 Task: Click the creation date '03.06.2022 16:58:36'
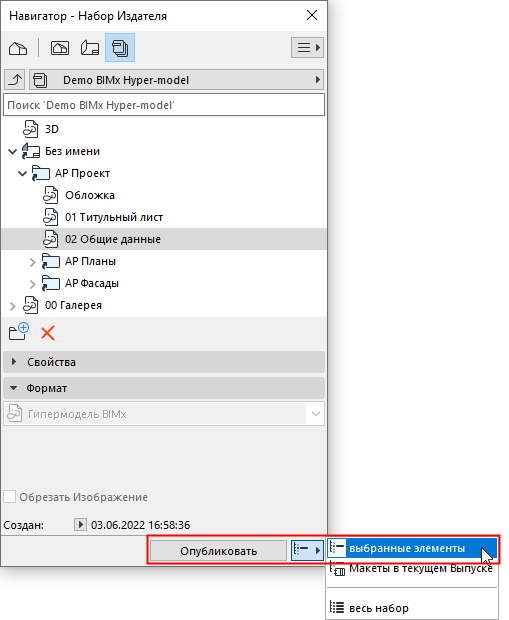click(140, 525)
